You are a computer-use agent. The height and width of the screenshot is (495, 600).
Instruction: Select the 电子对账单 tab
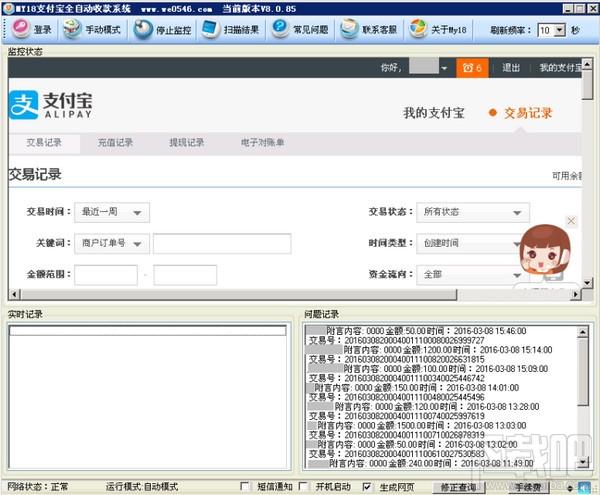262,143
